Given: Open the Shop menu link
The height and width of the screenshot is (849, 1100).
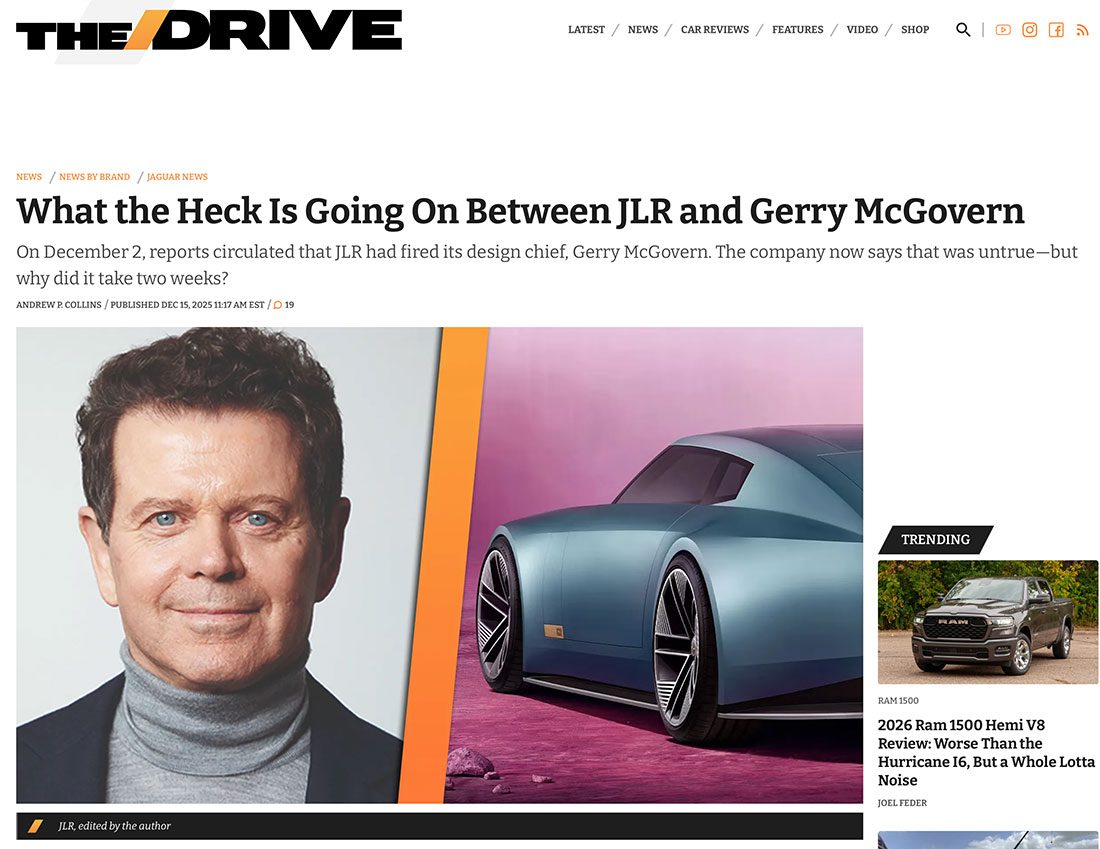Looking at the screenshot, I should (x=915, y=29).
